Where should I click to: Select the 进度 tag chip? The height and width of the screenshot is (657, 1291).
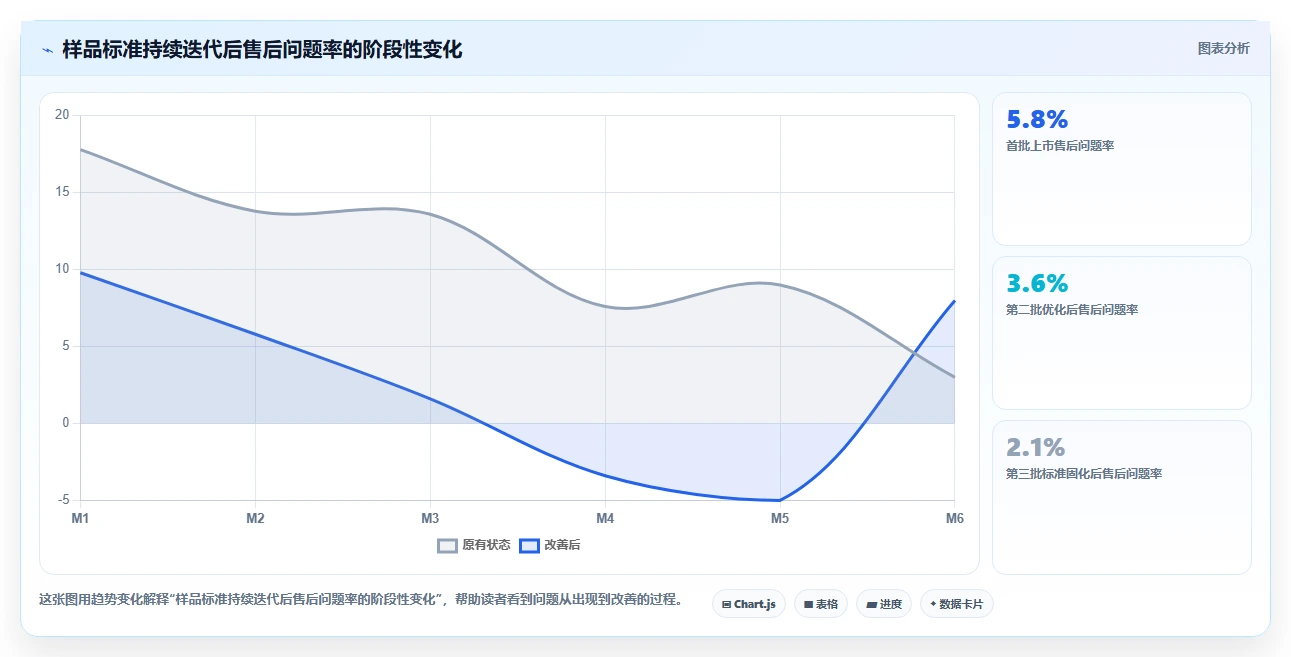(884, 604)
